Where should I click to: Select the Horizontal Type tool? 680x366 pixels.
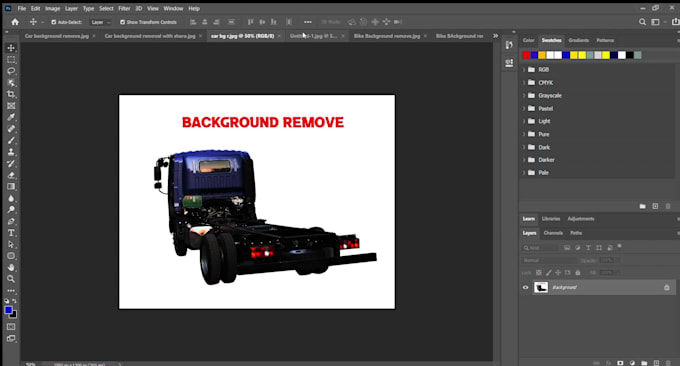coord(11,233)
